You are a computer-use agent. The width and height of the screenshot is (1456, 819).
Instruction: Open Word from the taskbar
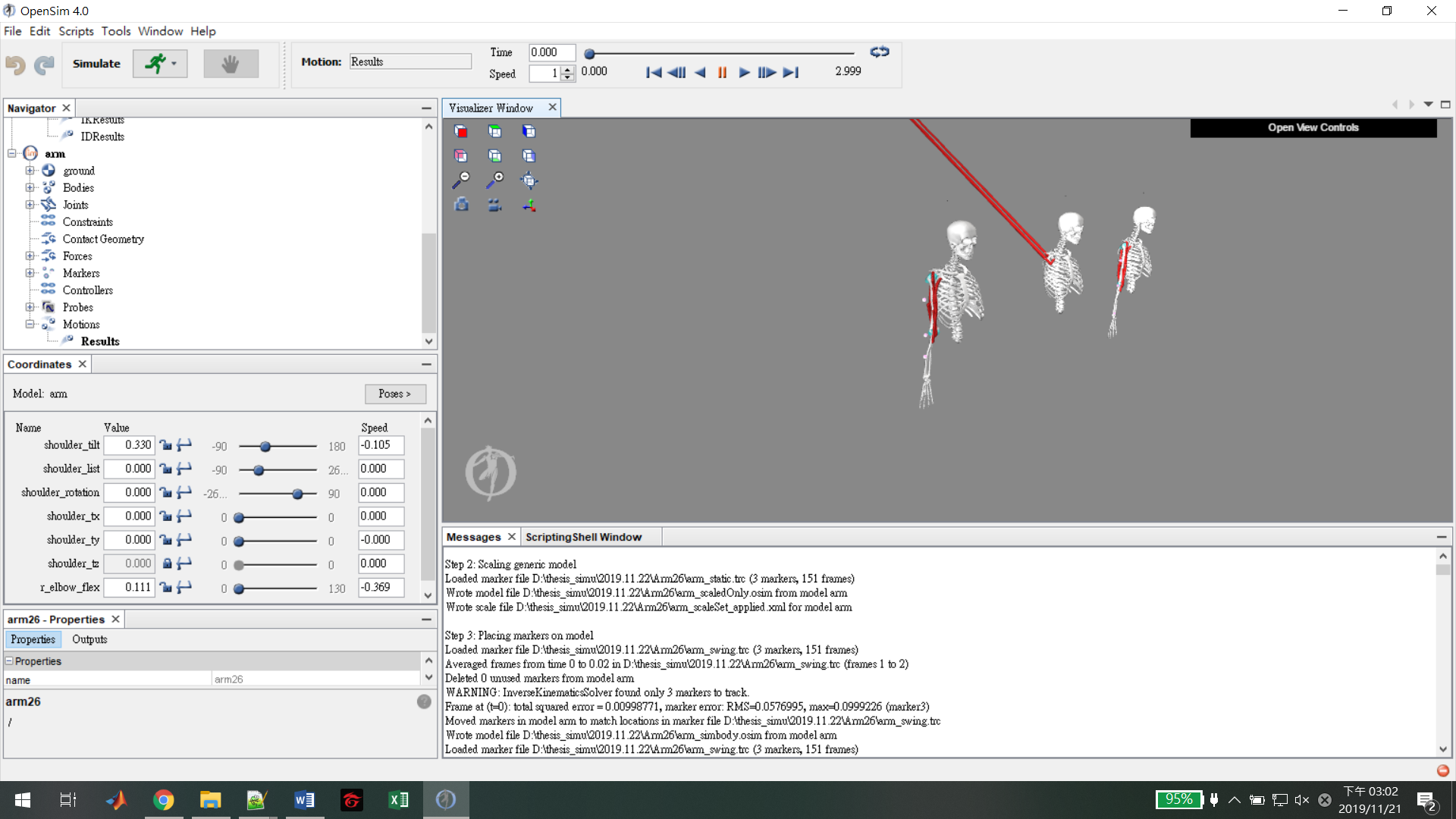coord(304,799)
